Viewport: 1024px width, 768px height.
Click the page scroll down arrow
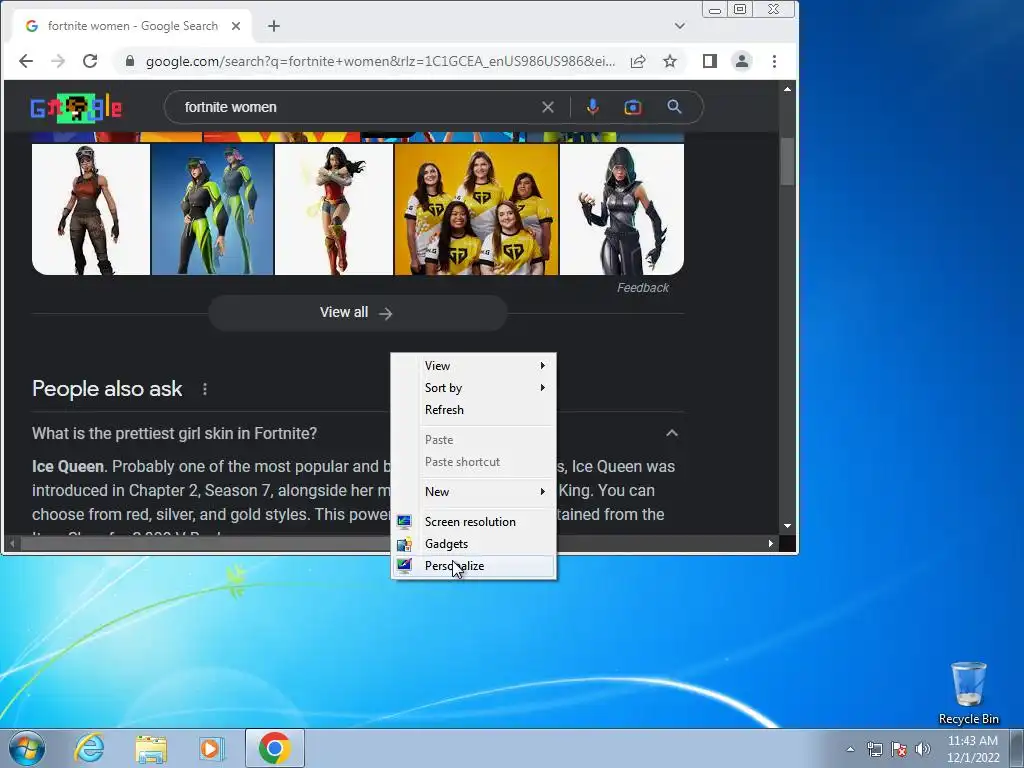pyautogui.click(x=788, y=526)
